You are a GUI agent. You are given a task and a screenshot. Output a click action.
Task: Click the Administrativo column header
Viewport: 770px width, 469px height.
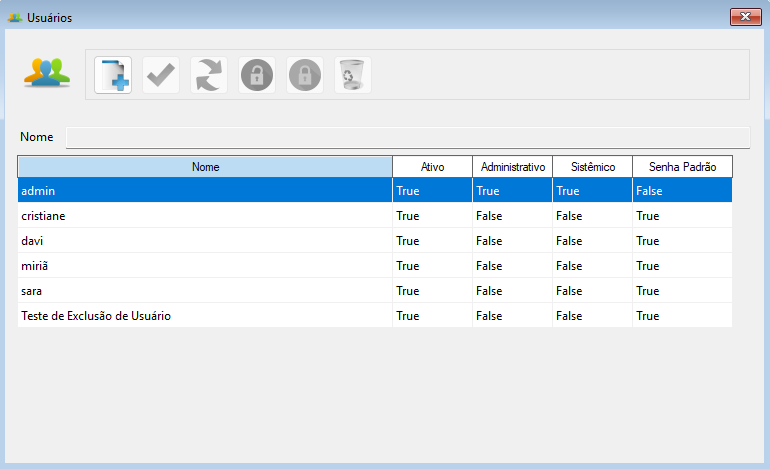click(512, 167)
